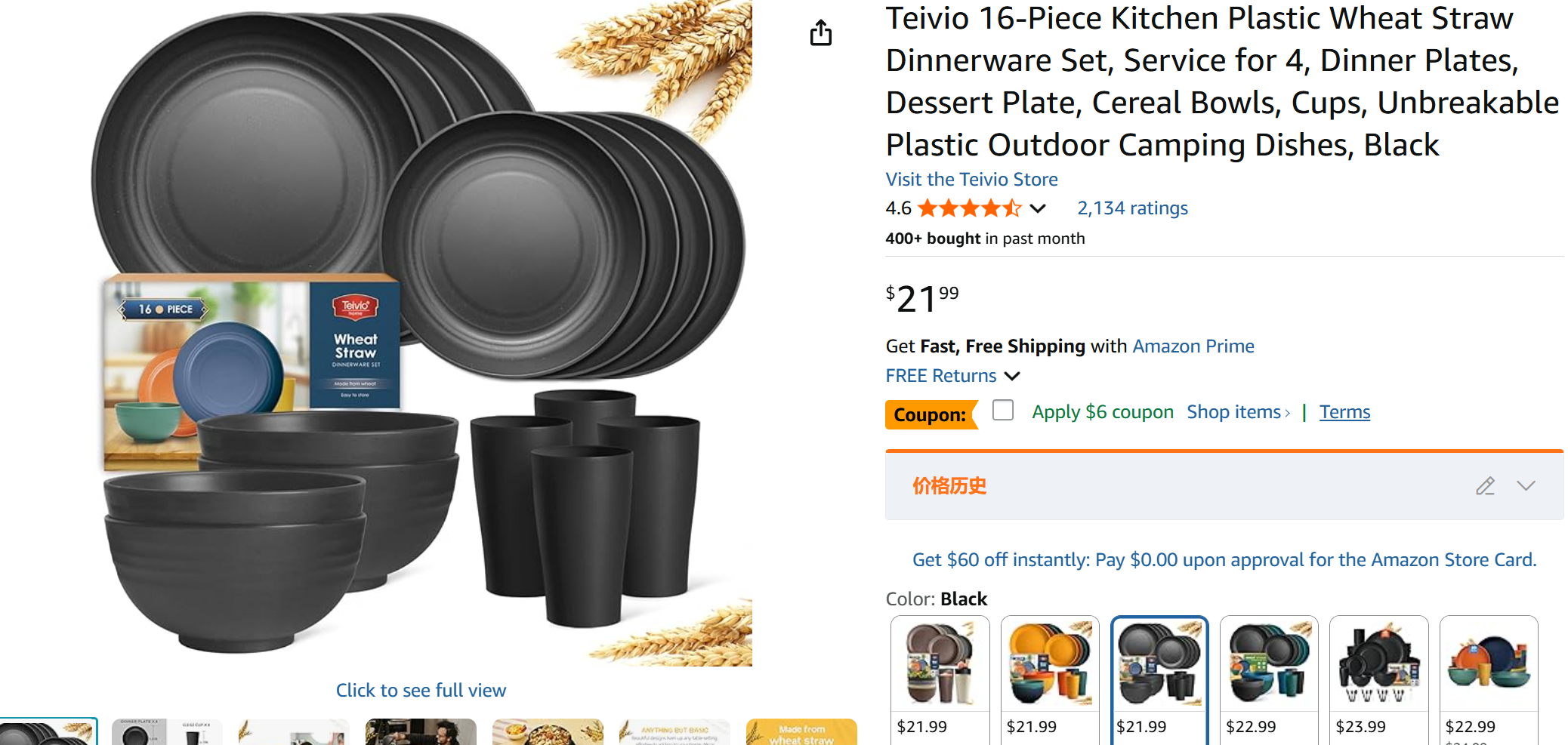Click the 4.6 star rating icons
Viewport: 1568px width, 745px height.
[969, 208]
